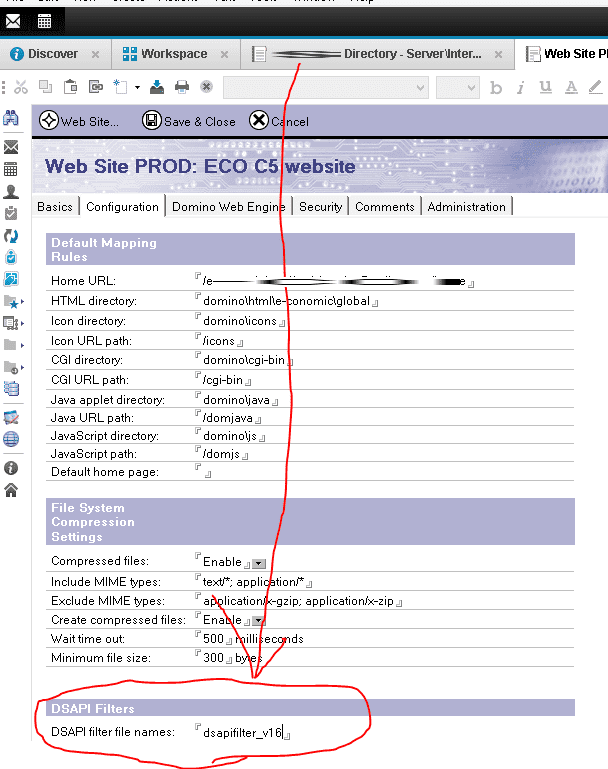
Task: Toggle bold formatting in toolbar
Action: point(496,88)
